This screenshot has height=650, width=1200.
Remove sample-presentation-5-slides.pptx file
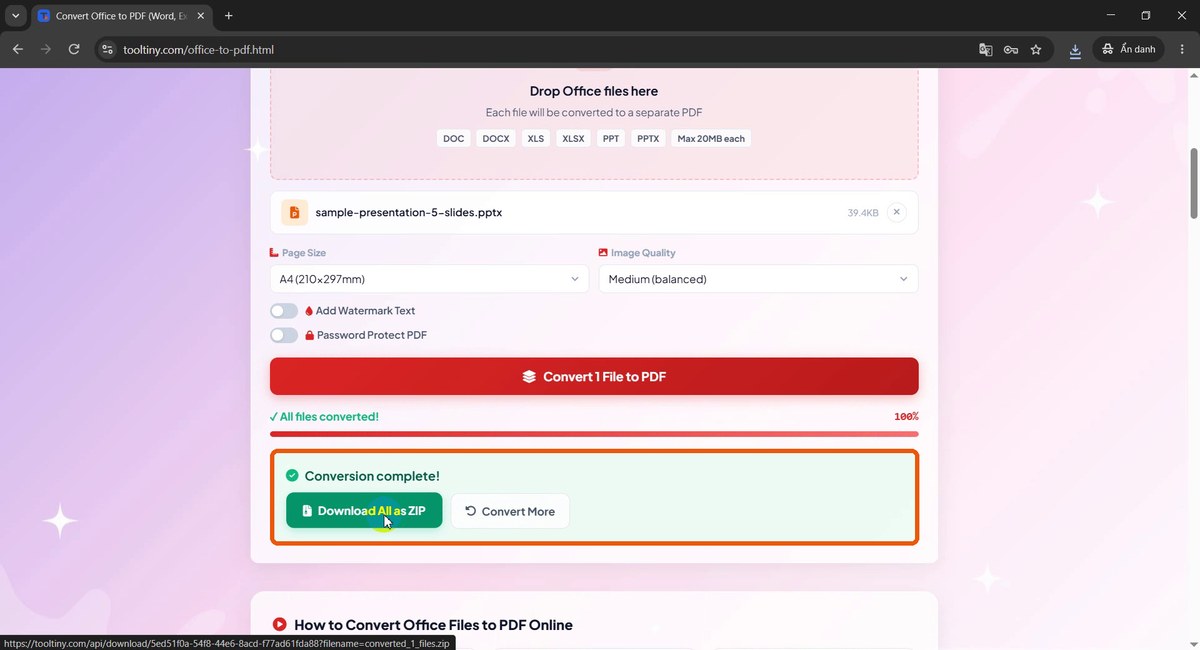[x=896, y=212]
